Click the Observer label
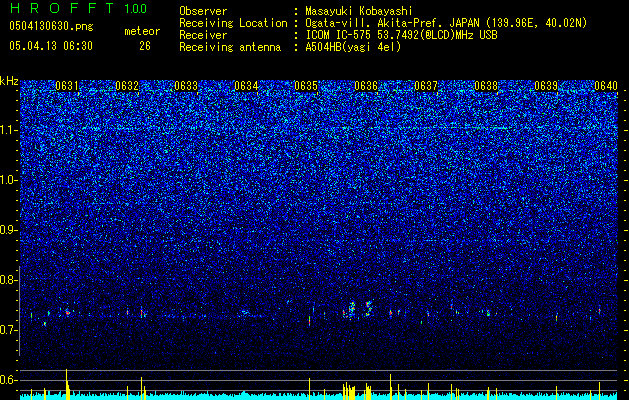Viewport: 629px width, 400px height. (x=203, y=11)
